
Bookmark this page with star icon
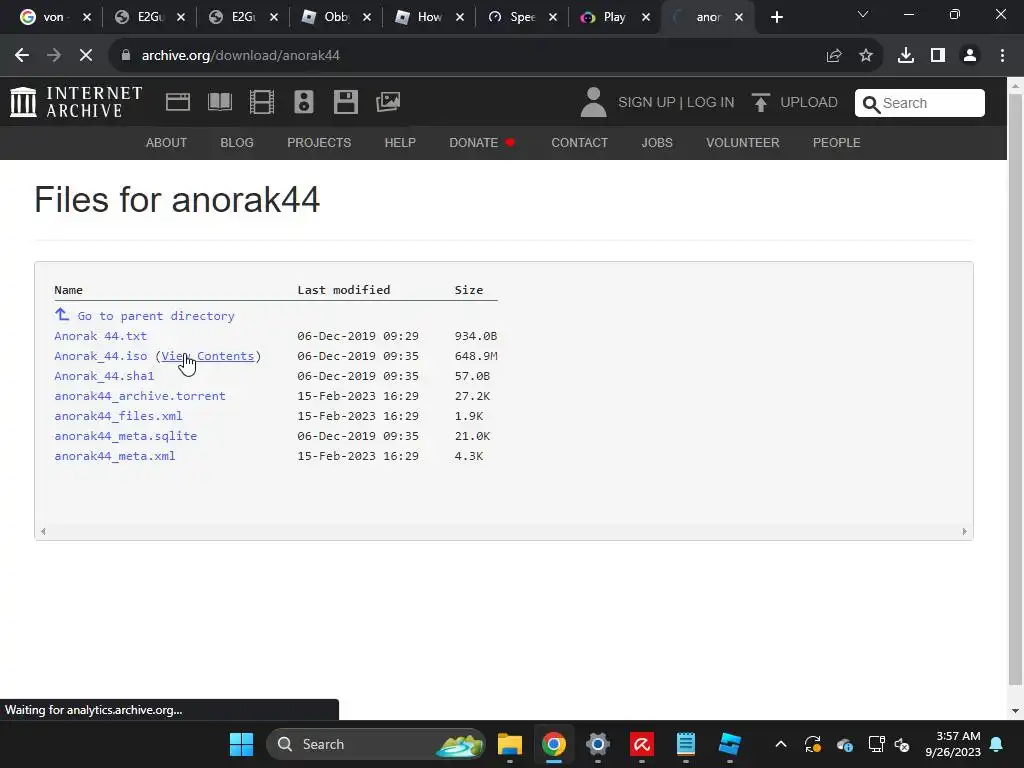(x=866, y=56)
